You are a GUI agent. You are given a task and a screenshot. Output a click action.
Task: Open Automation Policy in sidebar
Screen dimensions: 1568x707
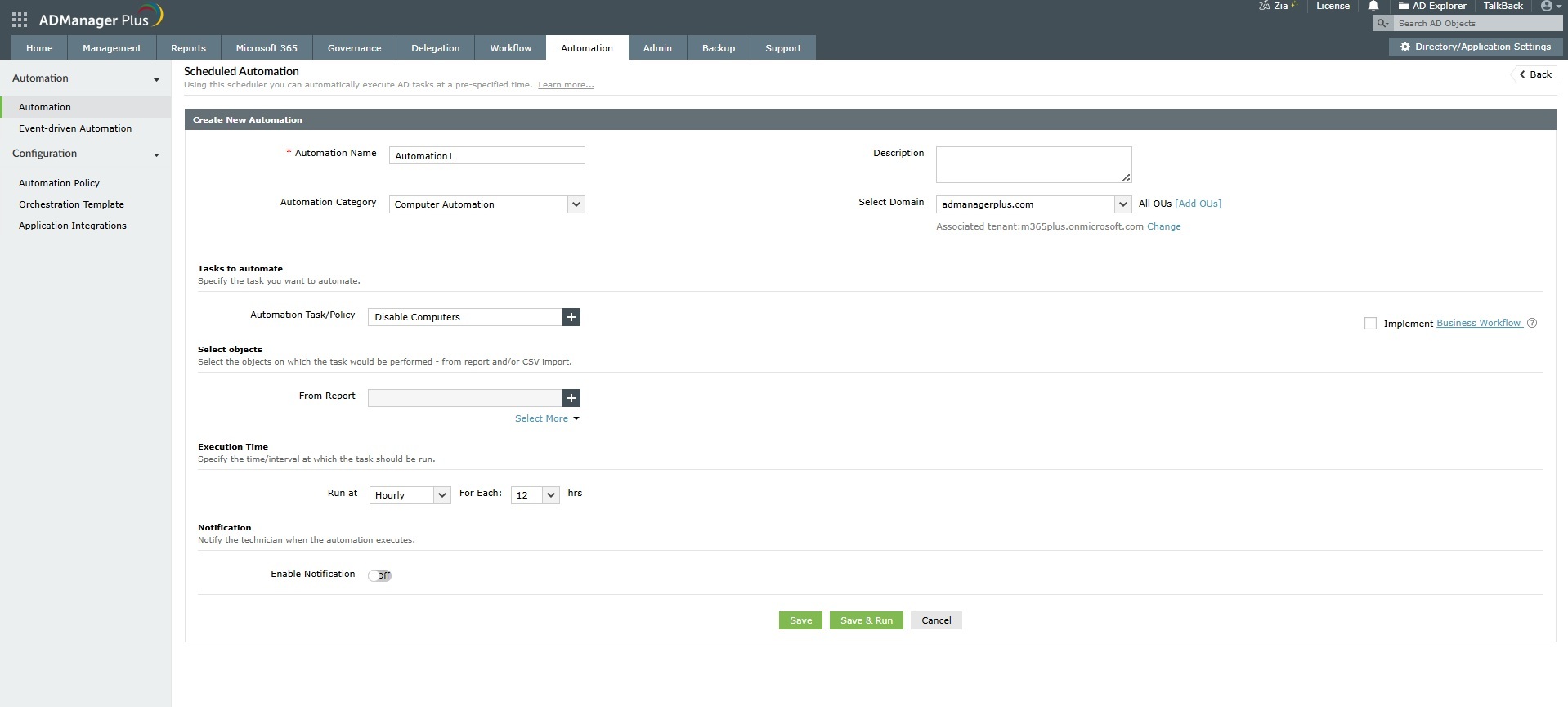pos(59,183)
